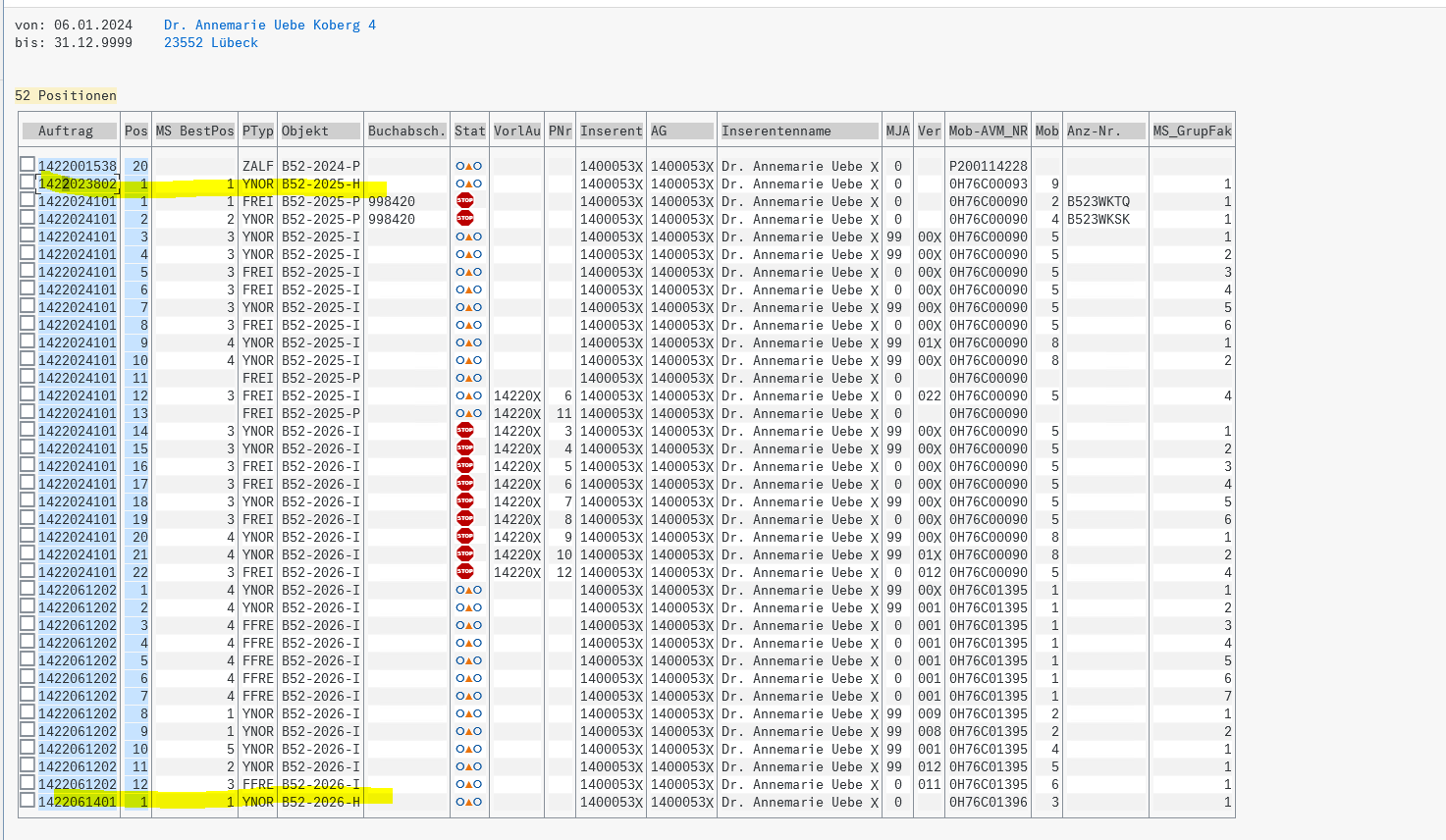Viewport: 1446px width, 840px height.
Task: Click status icon in row 1422023802
Action: [x=469, y=184]
